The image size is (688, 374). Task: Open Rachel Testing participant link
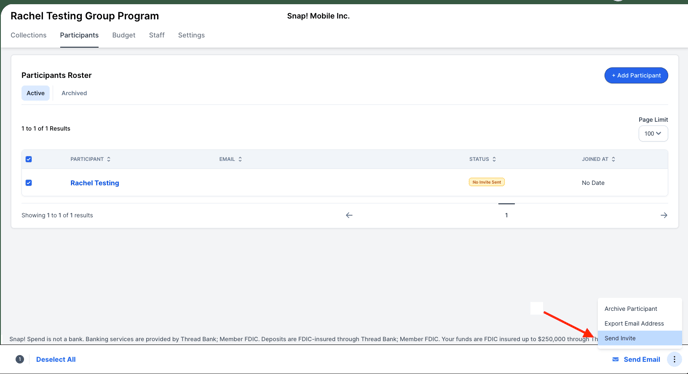[x=95, y=183]
